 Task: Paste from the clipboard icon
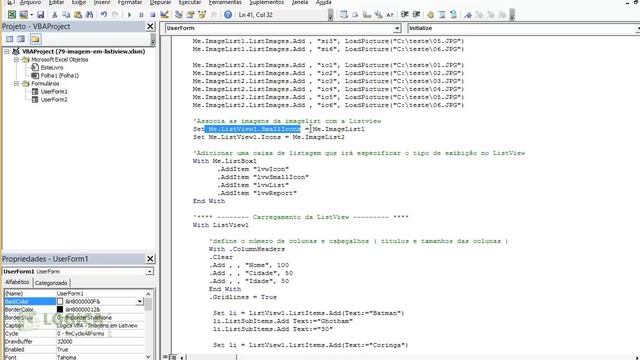point(78,15)
